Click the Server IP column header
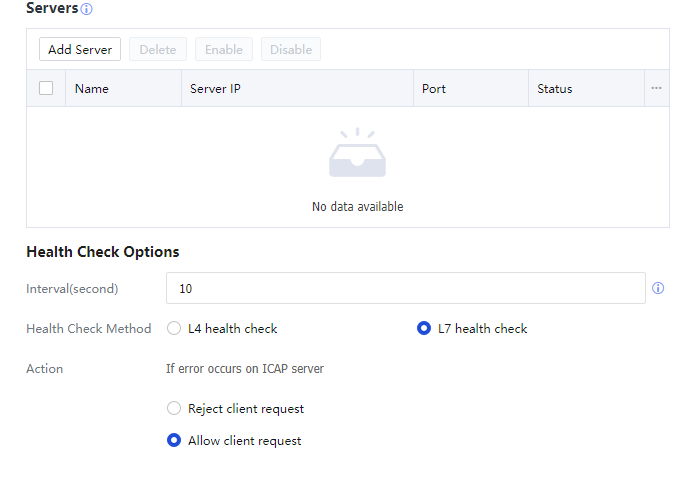 215,89
